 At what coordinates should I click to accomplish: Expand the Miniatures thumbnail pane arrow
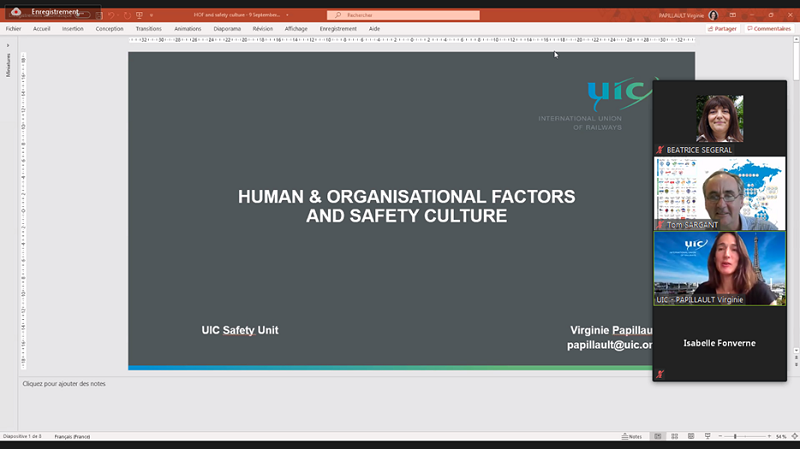click(x=8, y=45)
